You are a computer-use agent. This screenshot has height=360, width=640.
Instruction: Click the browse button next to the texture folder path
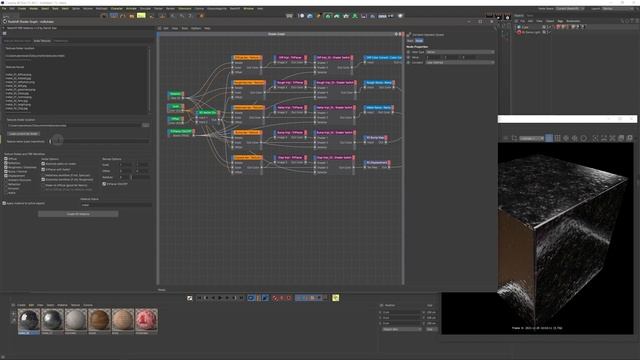pyautogui.click(x=146, y=125)
